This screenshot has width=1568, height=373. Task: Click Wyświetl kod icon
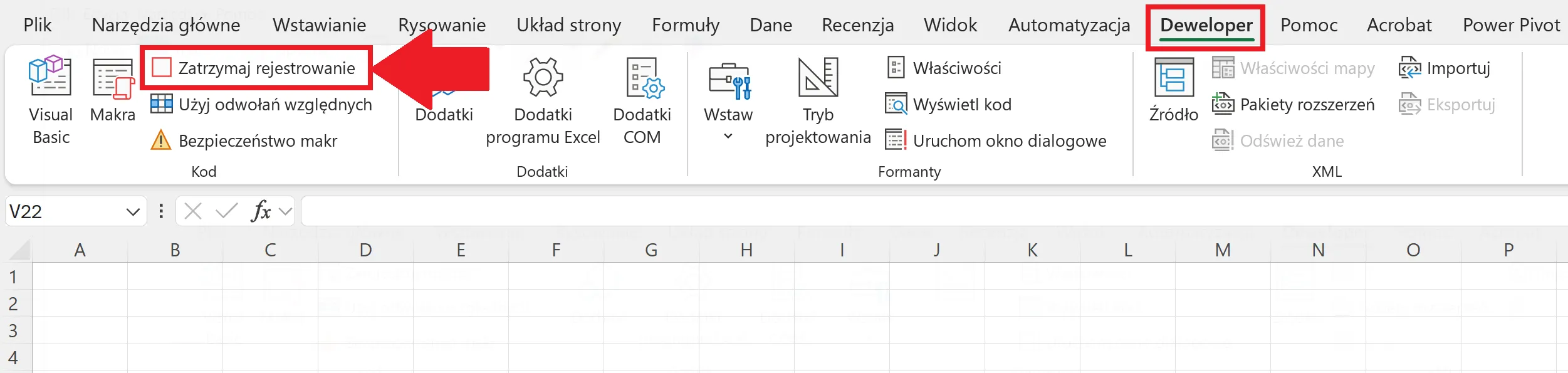click(896, 104)
